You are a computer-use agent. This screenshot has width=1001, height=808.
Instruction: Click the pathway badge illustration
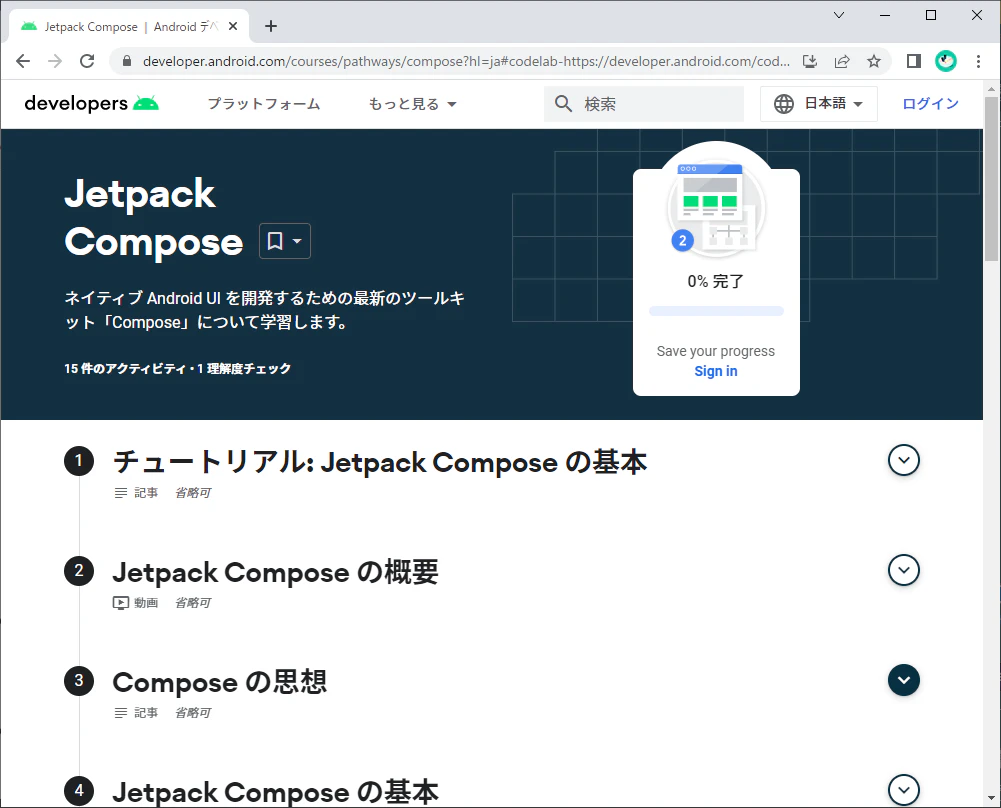pos(716,207)
